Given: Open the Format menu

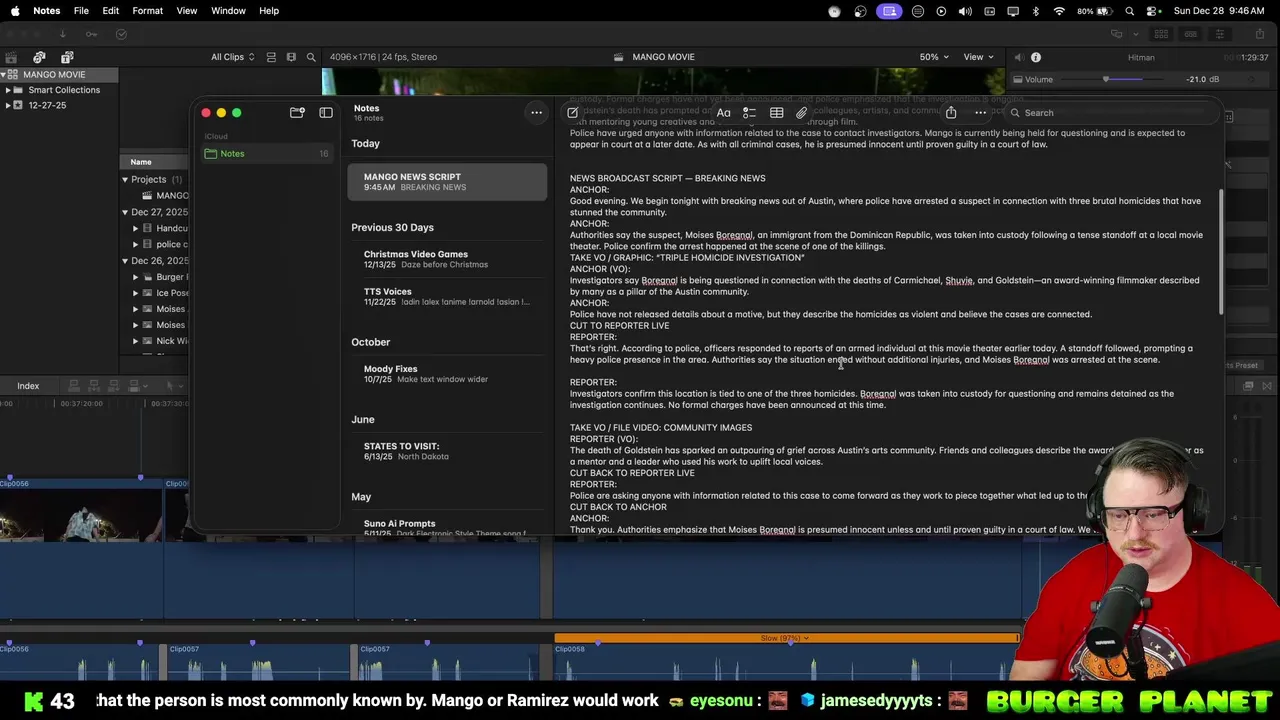Looking at the screenshot, I should tap(147, 11).
